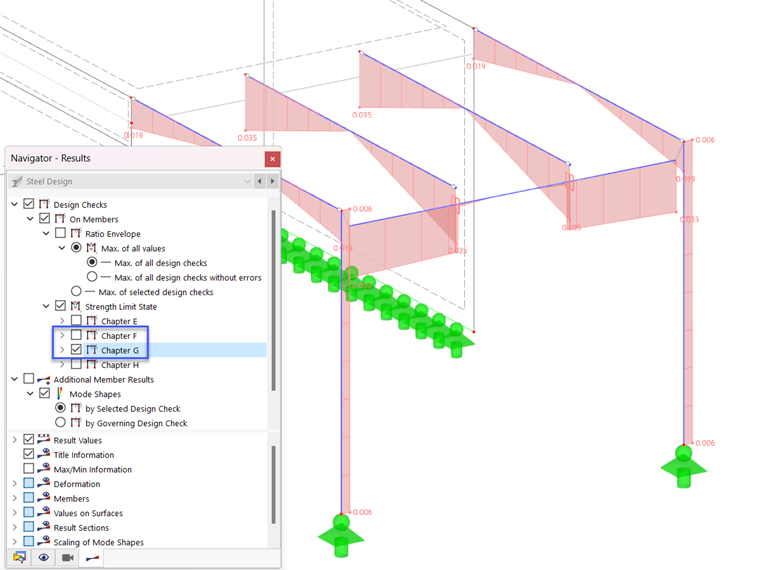Click the right column base support symbol
The height and width of the screenshot is (570, 760).
tap(683, 466)
